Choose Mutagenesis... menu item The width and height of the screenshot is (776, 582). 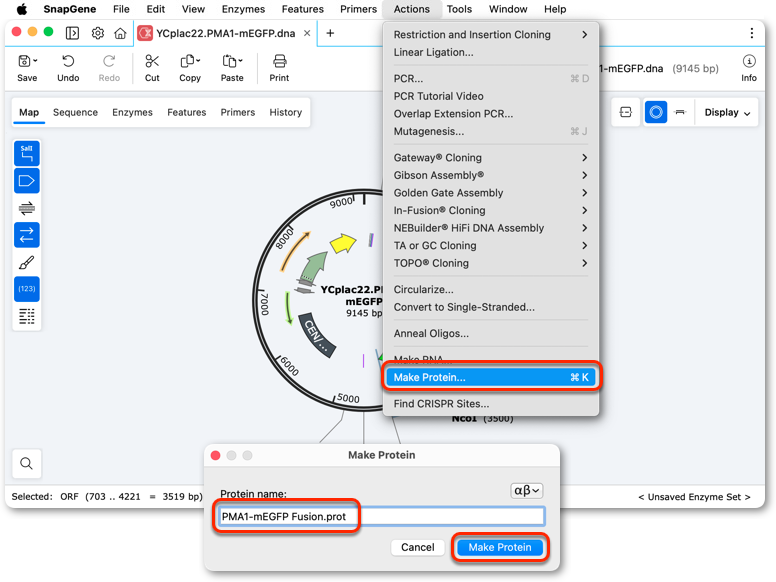(490, 131)
